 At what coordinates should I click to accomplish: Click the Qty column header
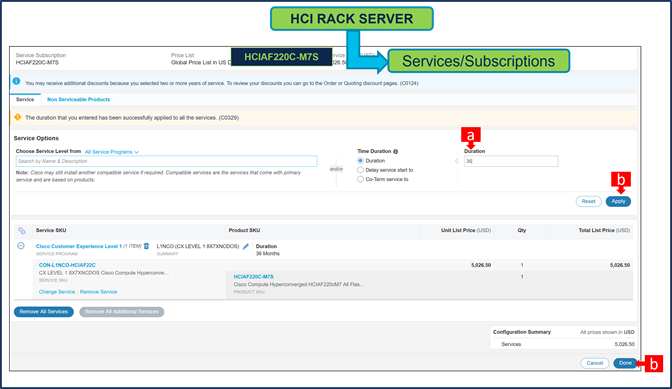(x=522, y=230)
